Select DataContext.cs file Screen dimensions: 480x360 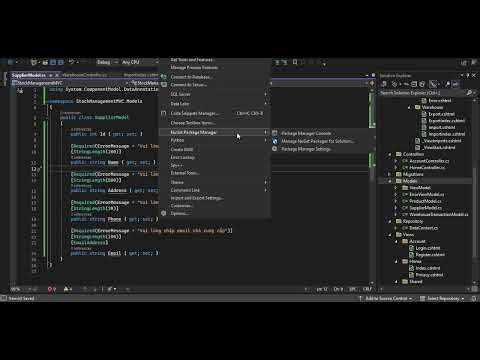pyautogui.click(x=423, y=228)
